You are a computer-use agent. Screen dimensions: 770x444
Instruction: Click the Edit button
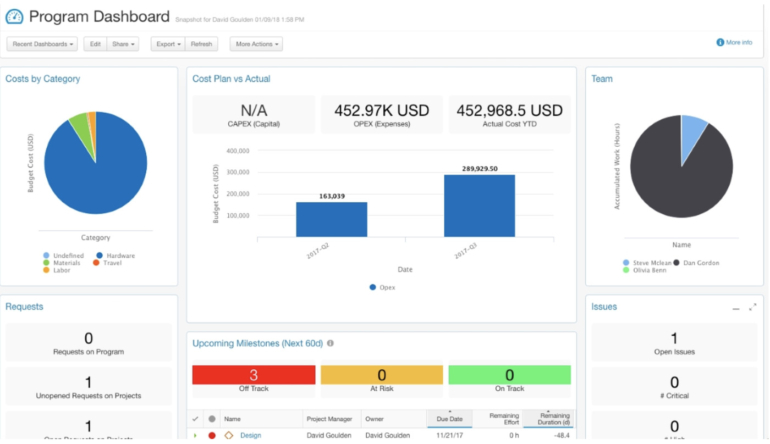pos(94,44)
